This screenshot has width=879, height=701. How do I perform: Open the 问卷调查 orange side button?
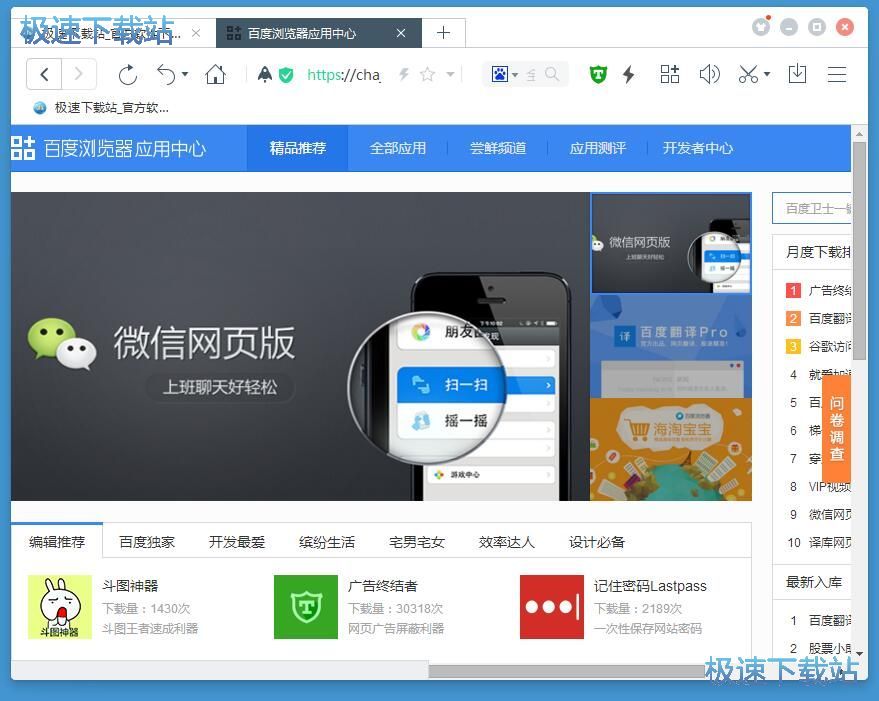(836, 428)
